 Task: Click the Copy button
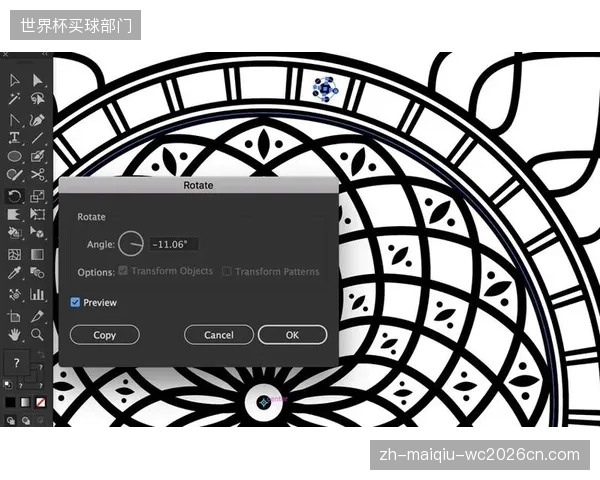pos(105,335)
